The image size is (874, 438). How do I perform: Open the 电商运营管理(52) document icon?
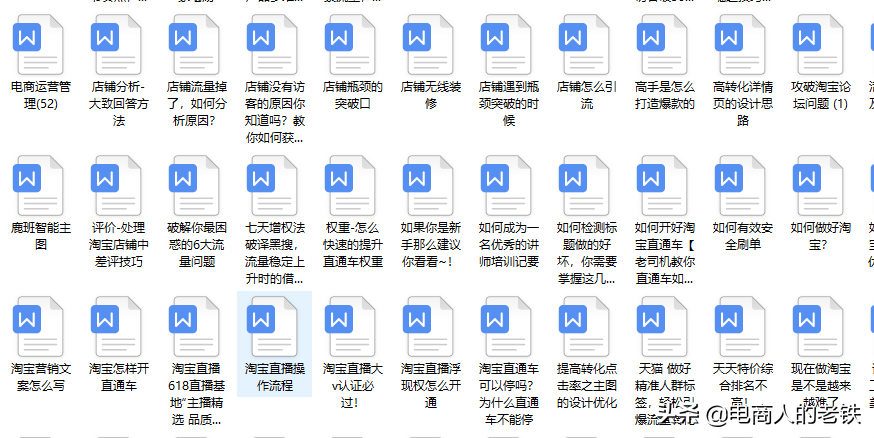39,43
